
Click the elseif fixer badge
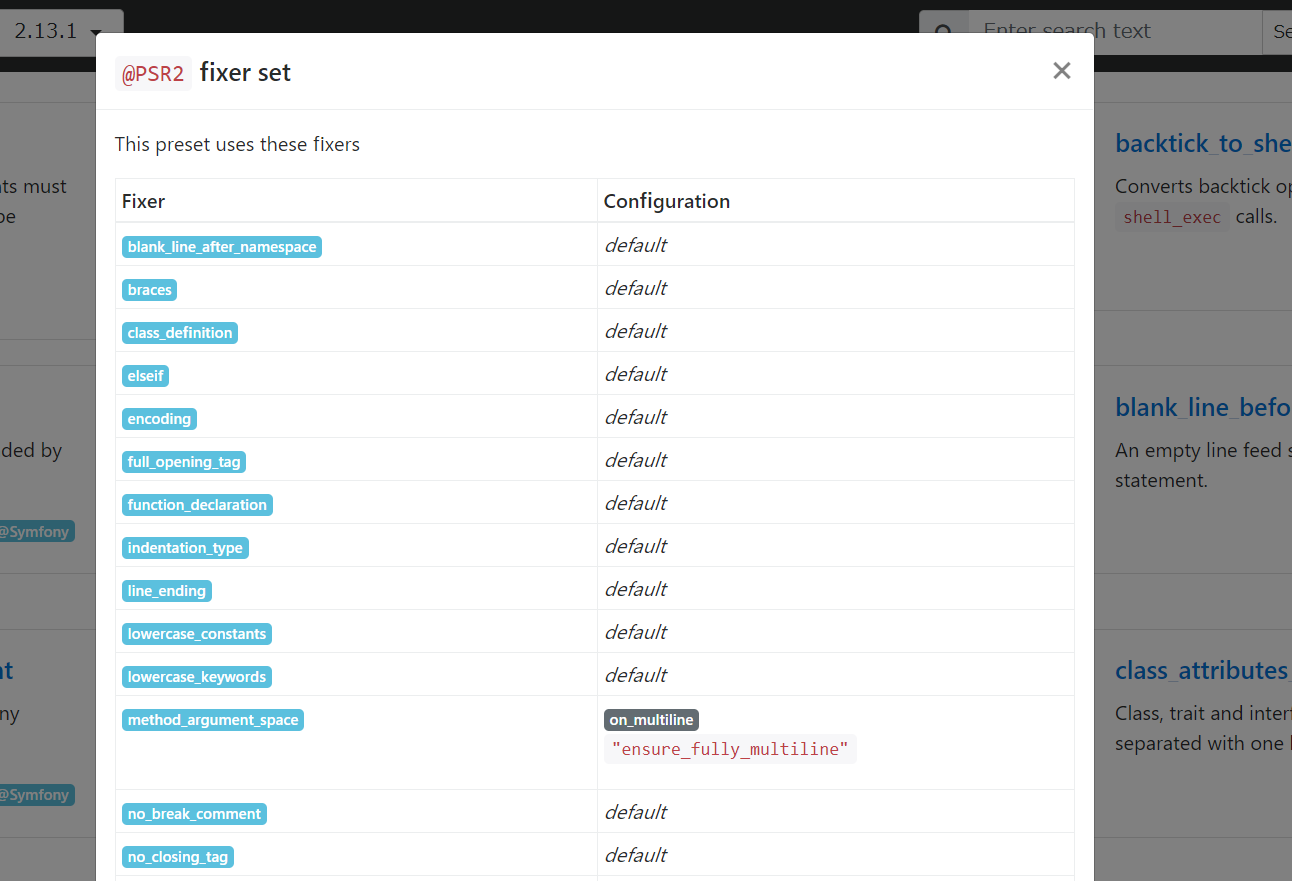pyautogui.click(x=146, y=376)
